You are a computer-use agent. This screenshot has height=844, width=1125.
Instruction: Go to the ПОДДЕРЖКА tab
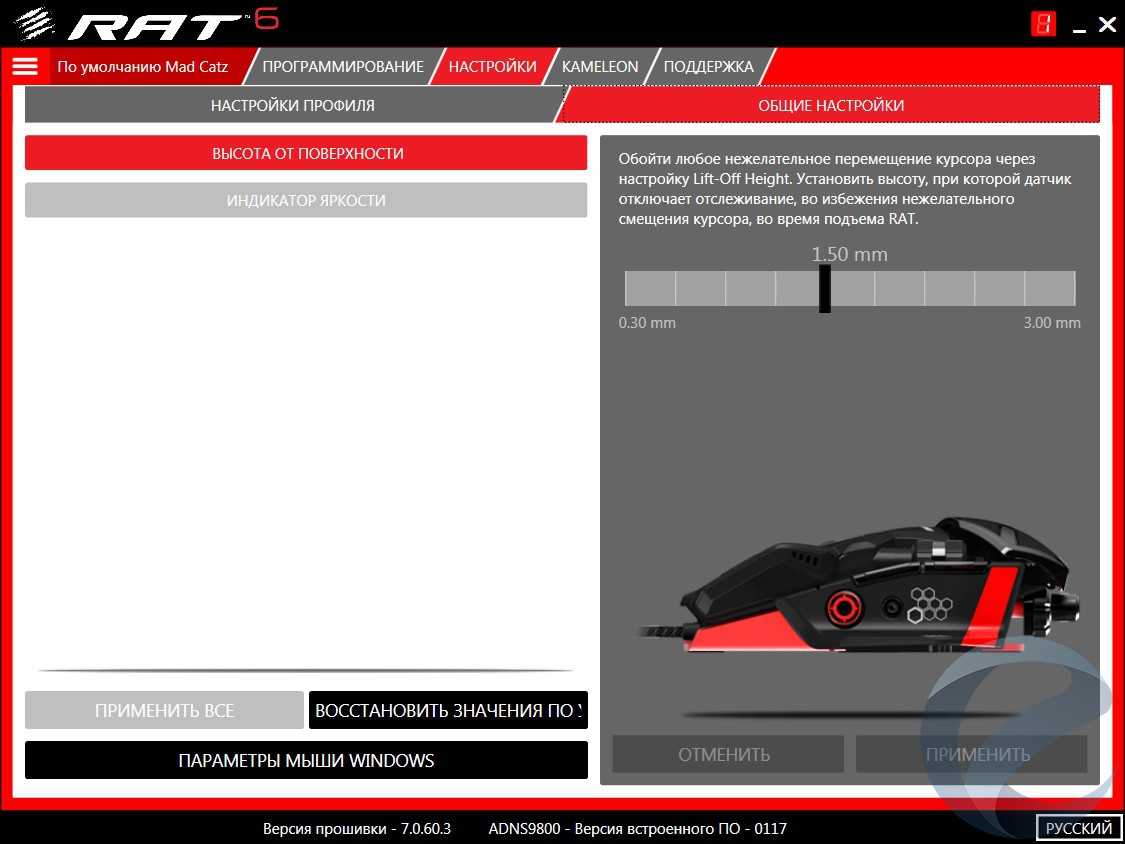(x=708, y=67)
